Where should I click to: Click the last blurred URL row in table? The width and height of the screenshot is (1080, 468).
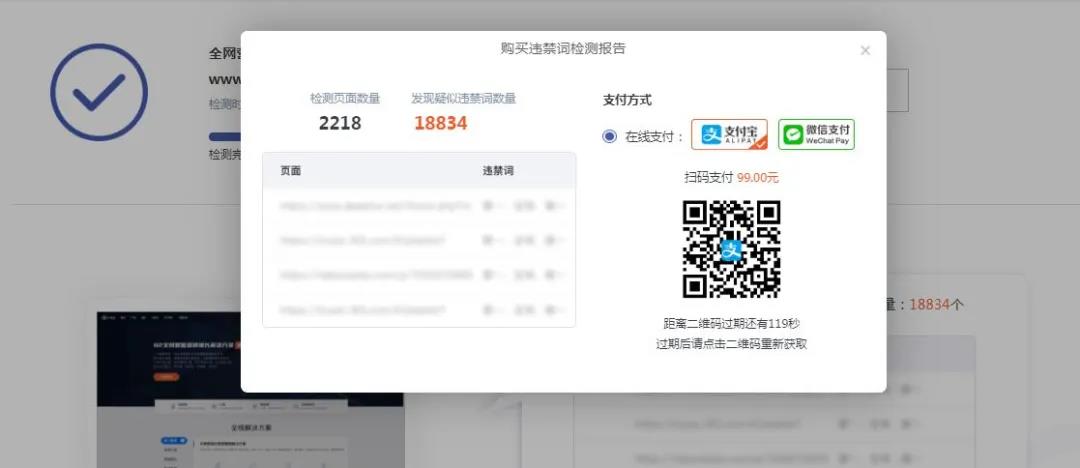(x=419, y=310)
